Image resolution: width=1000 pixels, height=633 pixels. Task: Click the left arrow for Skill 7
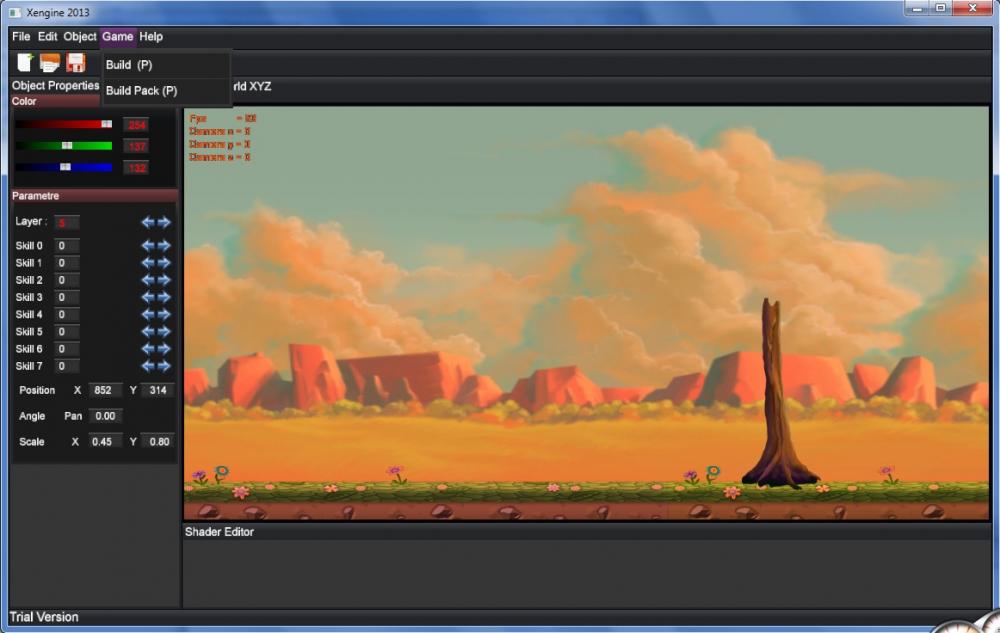(x=148, y=366)
